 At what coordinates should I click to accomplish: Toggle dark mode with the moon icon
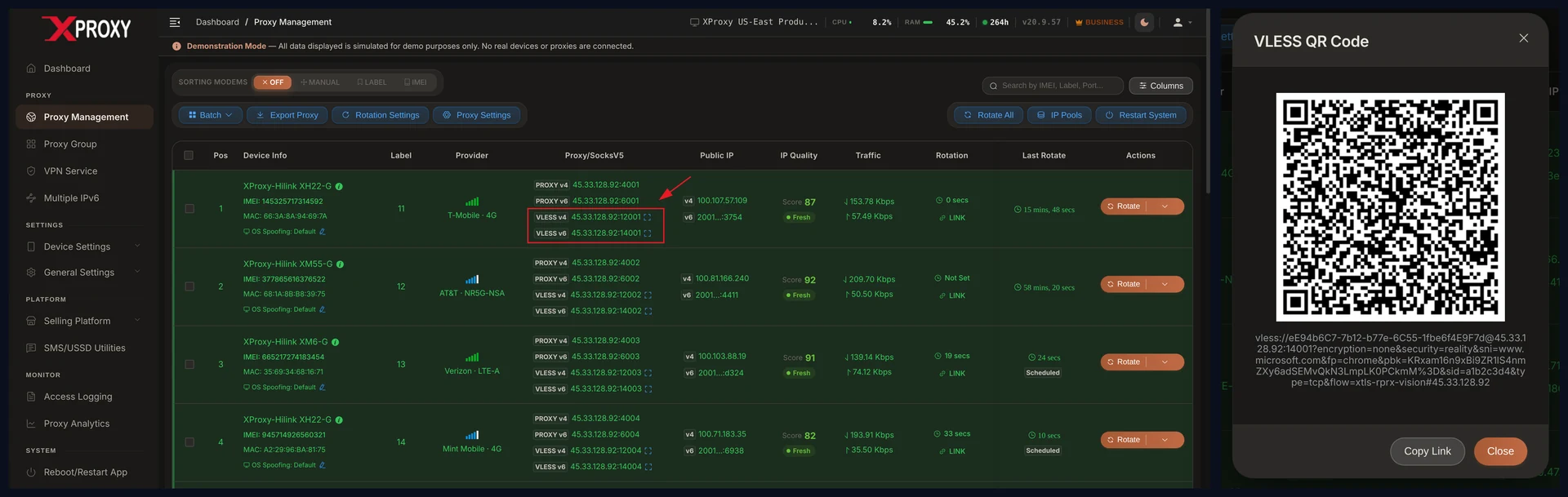pos(1145,22)
